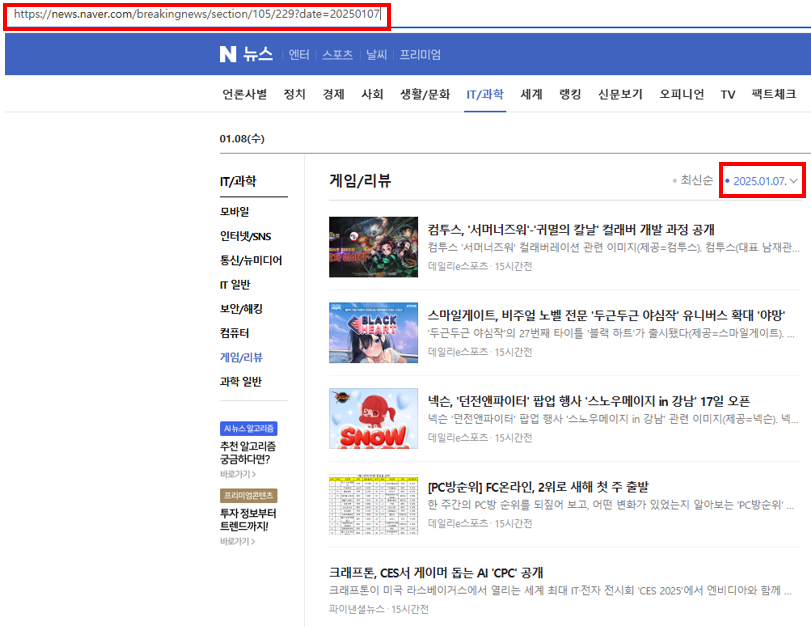Select the IT/과학 tab
This screenshot has height=627, width=811.
pos(485,94)
